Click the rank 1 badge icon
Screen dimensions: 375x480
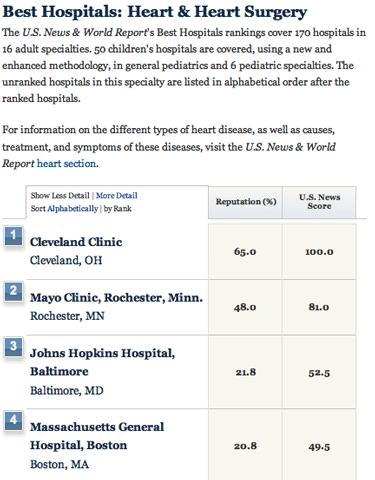click(x=13, y=236)
